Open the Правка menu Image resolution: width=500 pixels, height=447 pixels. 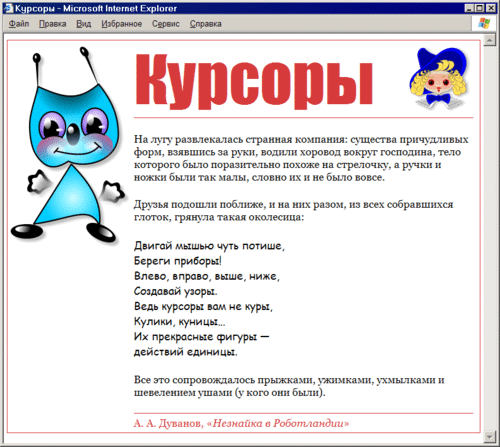(52, 24)
